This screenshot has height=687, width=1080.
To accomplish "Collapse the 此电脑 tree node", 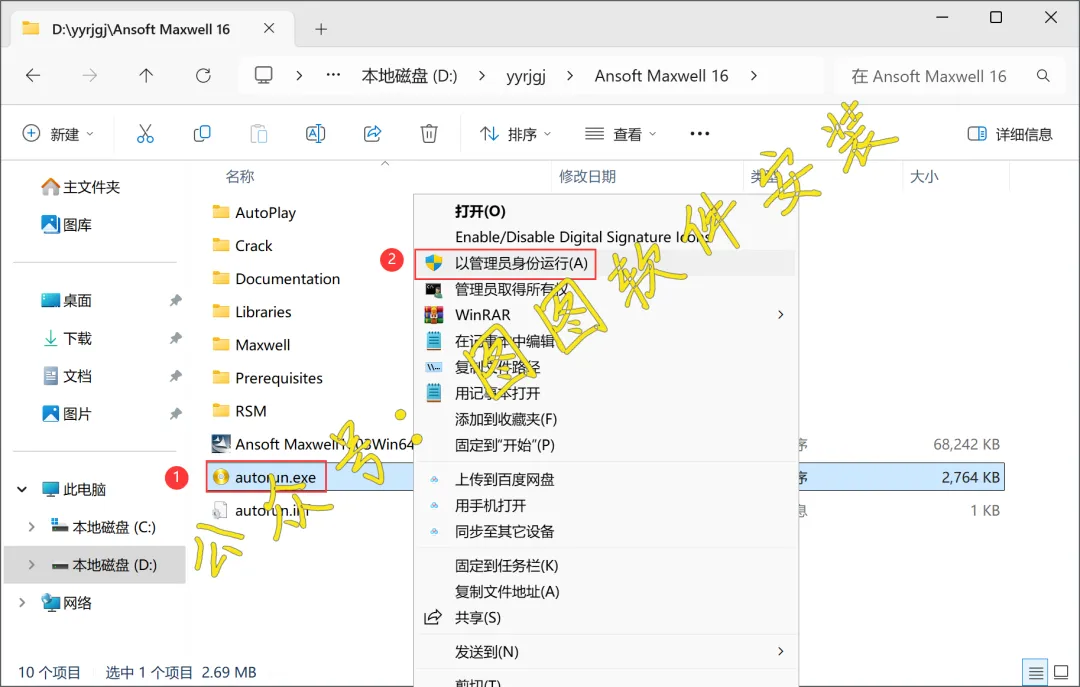I will 22,489.
